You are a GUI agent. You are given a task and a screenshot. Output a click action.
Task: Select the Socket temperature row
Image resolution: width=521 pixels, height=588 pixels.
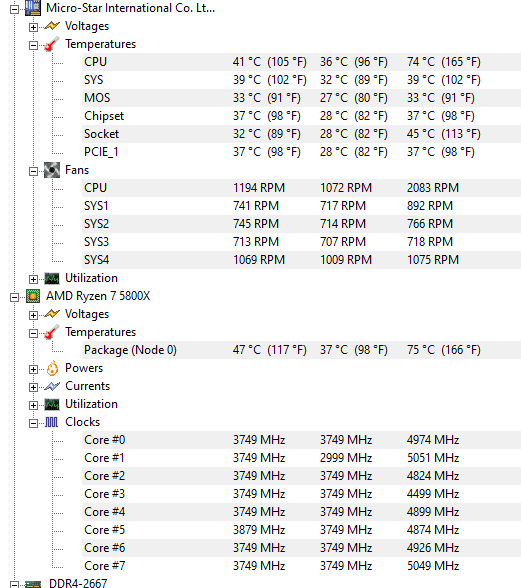[x=301, y=134]
